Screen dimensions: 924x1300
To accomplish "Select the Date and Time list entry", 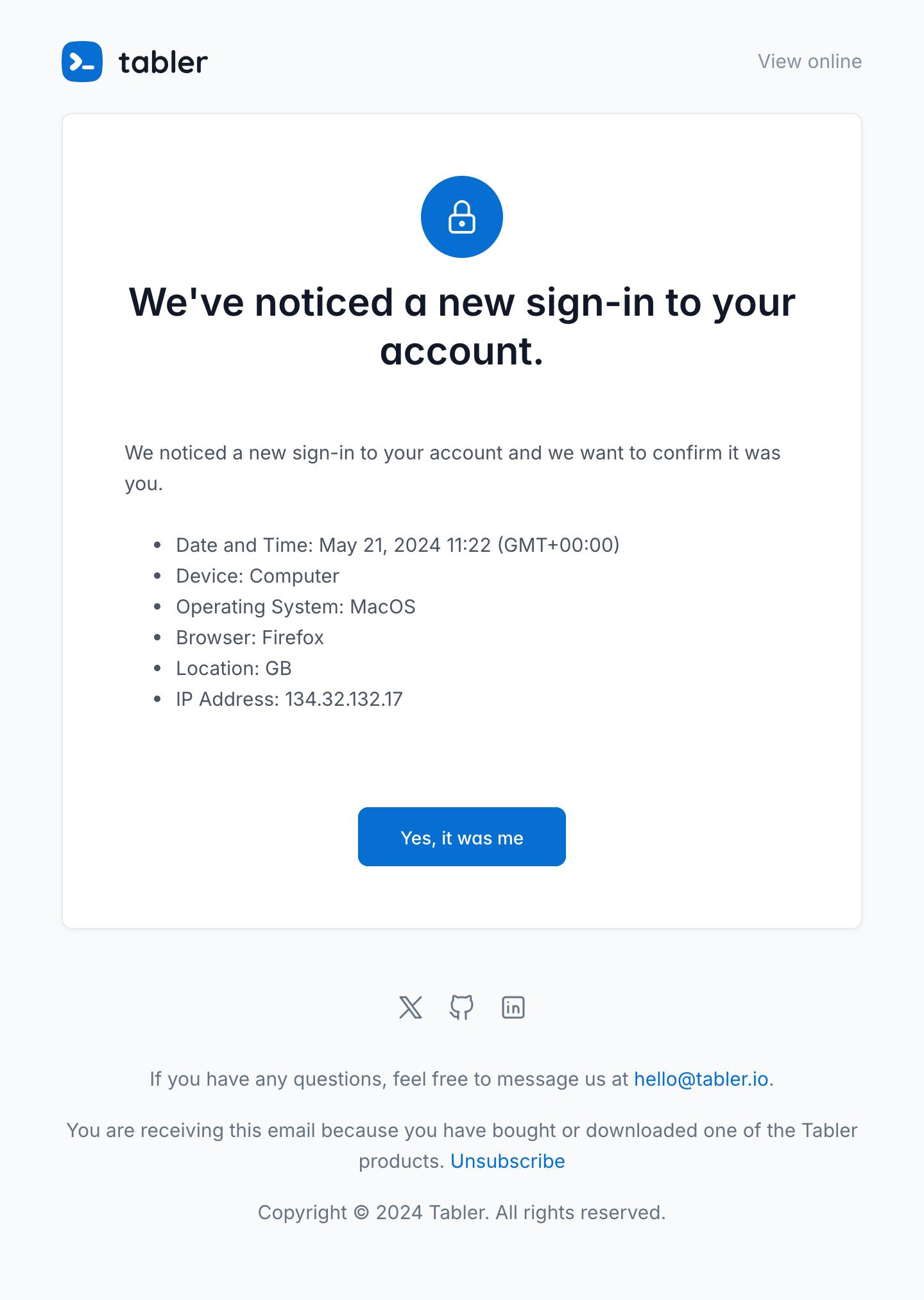I will [x=397, y=545].
